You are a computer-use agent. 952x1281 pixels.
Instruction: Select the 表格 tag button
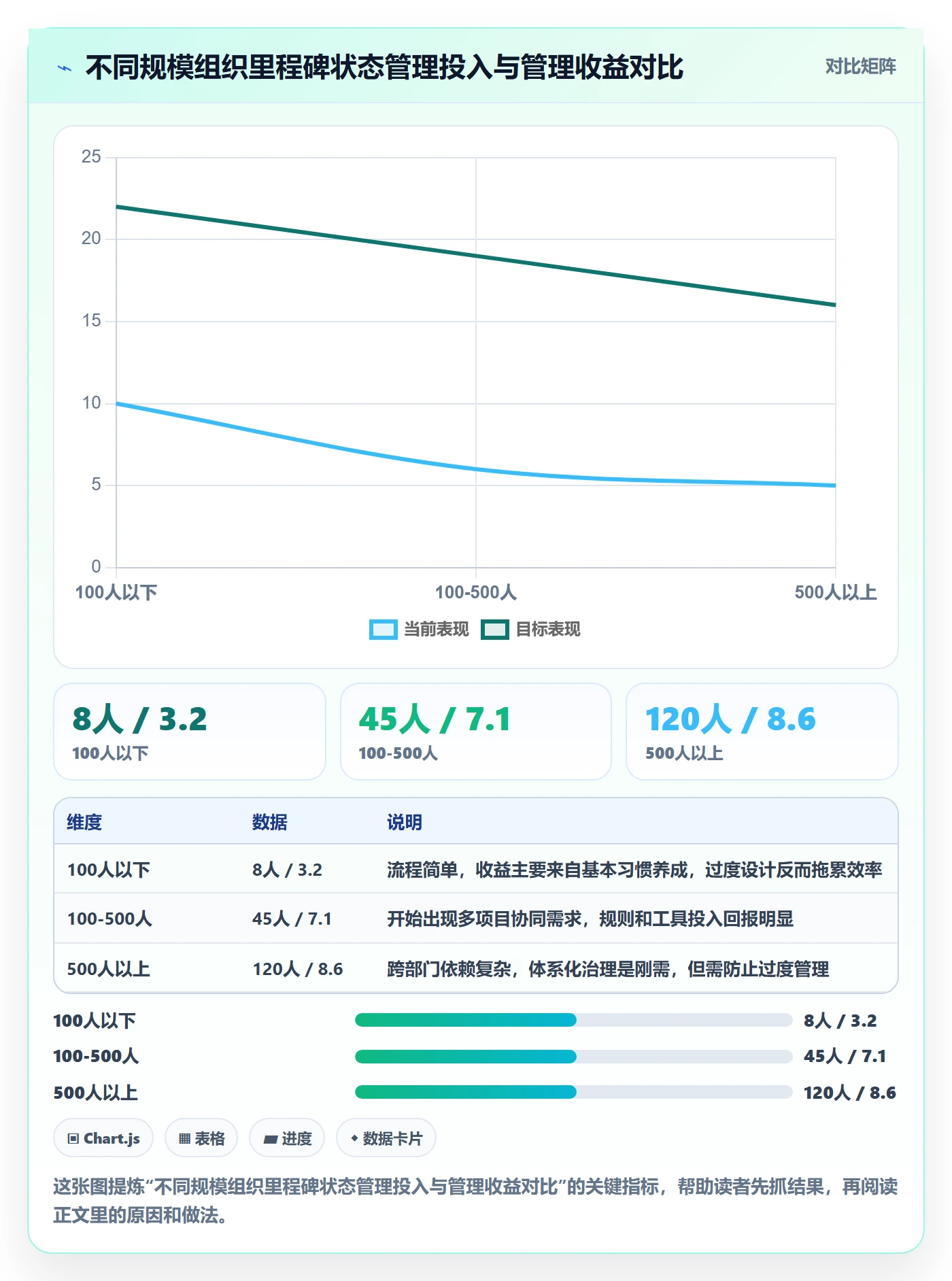point(201,1138)
